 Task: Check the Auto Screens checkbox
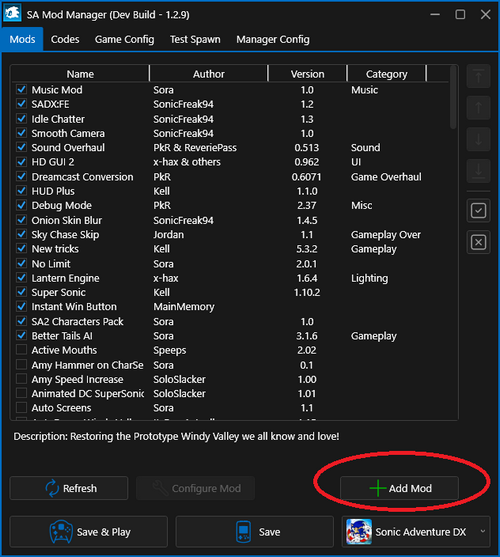click(21, 407)
